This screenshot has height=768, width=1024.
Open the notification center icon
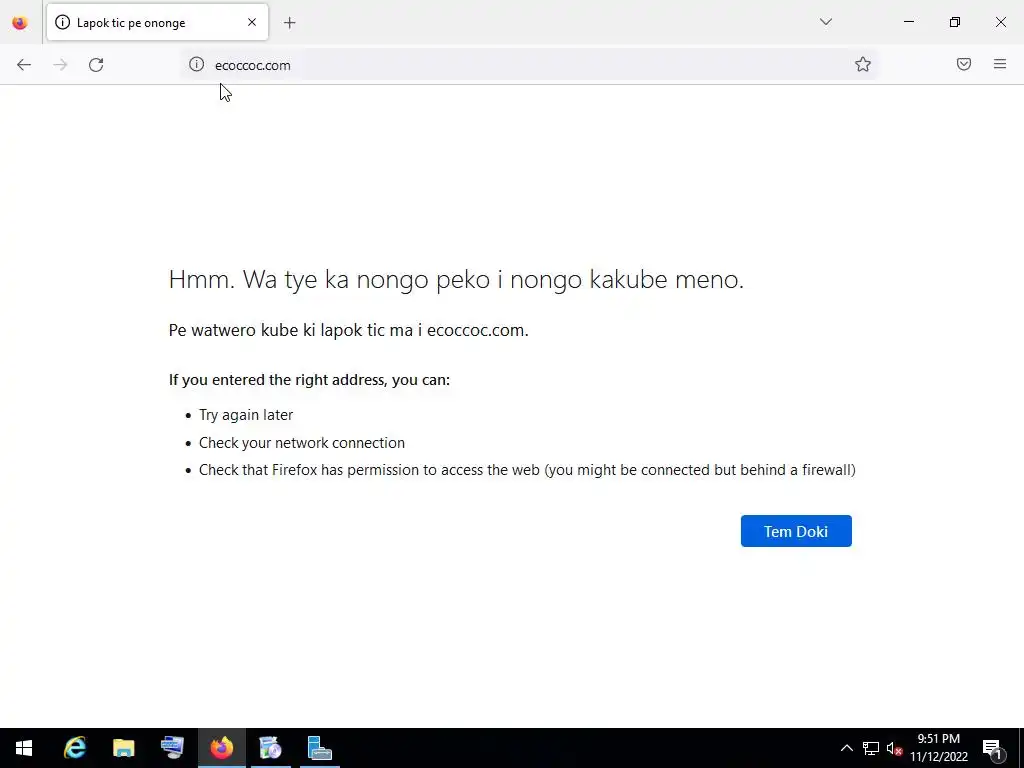click(x=992, y=748)
